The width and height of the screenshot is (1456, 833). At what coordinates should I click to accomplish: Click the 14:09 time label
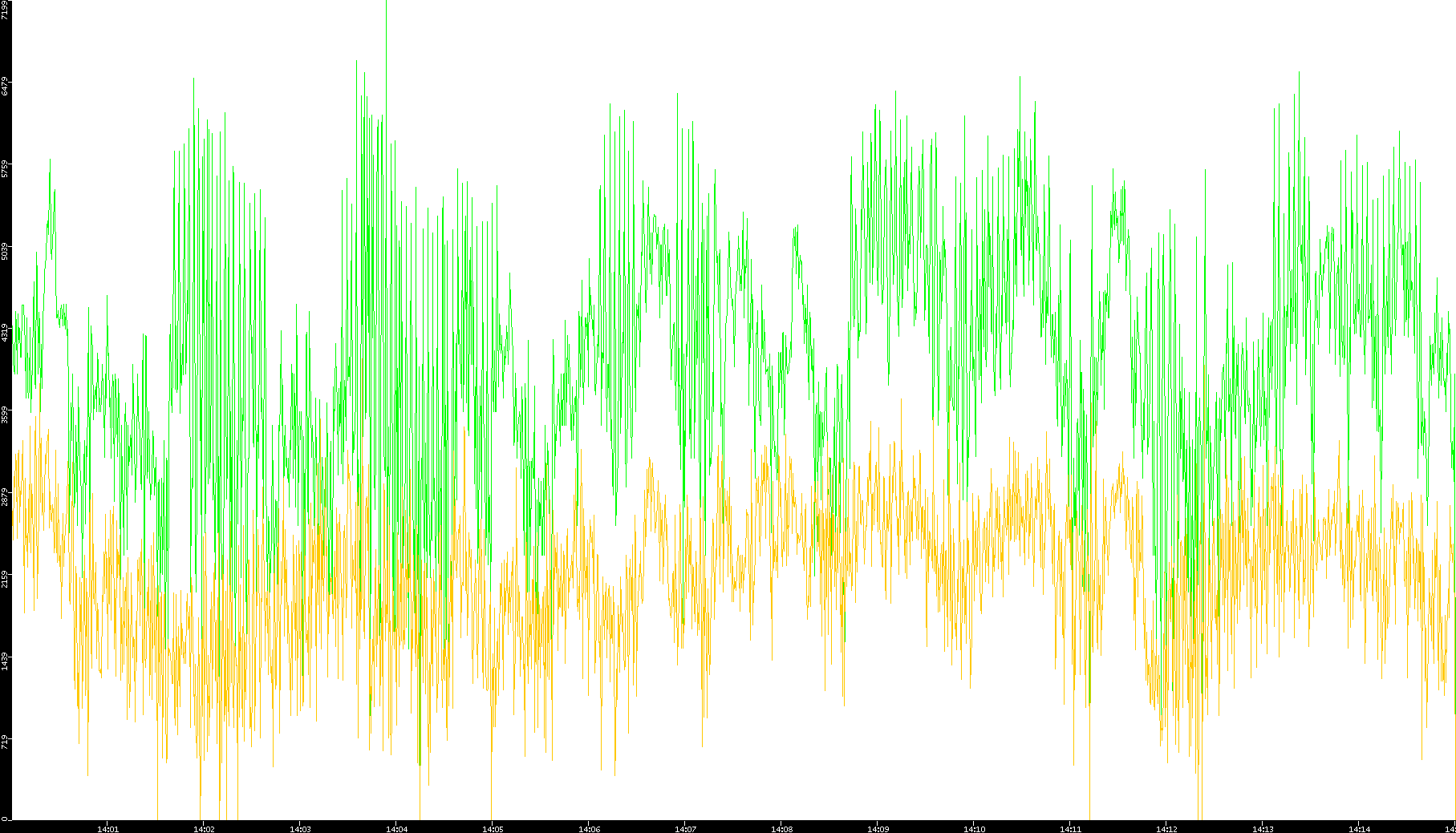coord(878,829)
